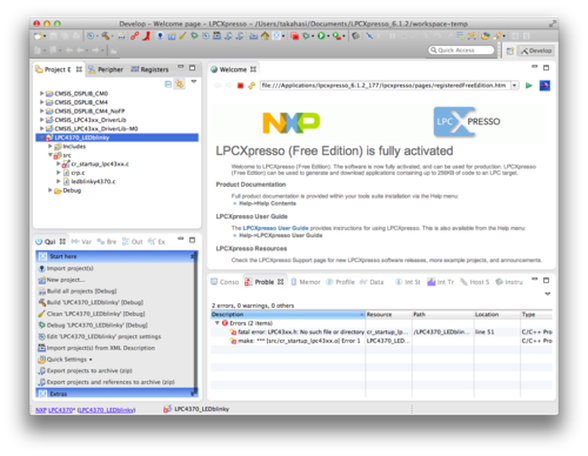Click the Resource column header
588x456 pixels.
388,314
